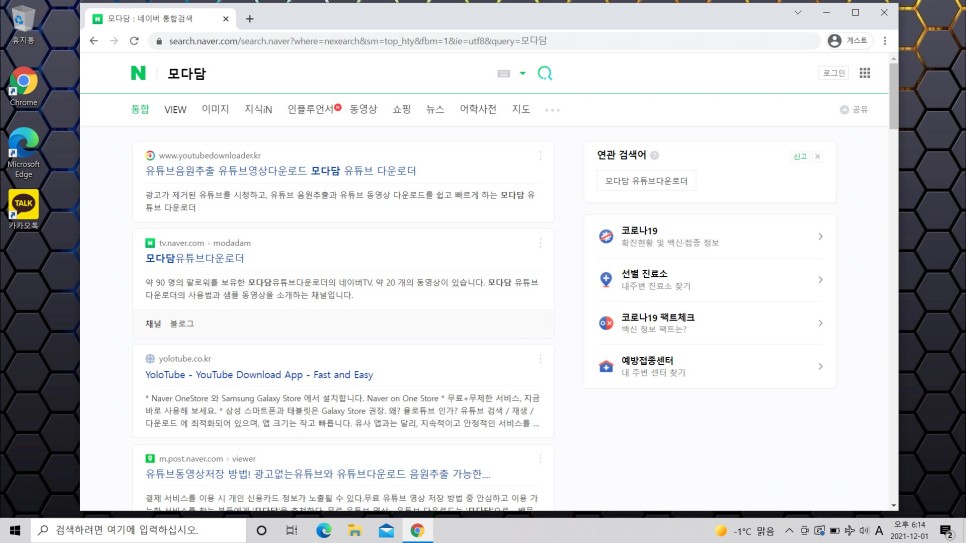
Task: Click browser back arrow
Action: point(94,41)
